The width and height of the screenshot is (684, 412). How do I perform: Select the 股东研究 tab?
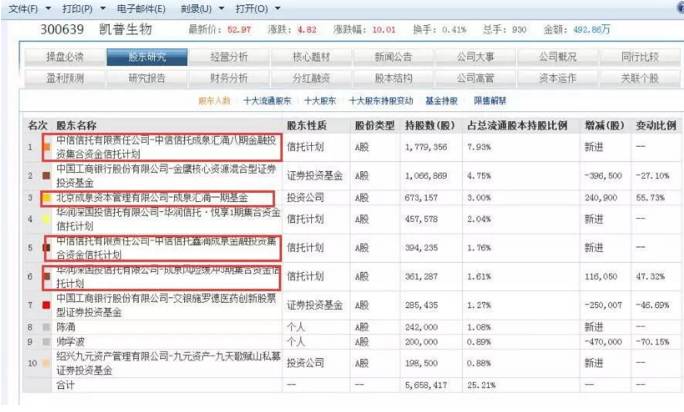pos(147,57)
